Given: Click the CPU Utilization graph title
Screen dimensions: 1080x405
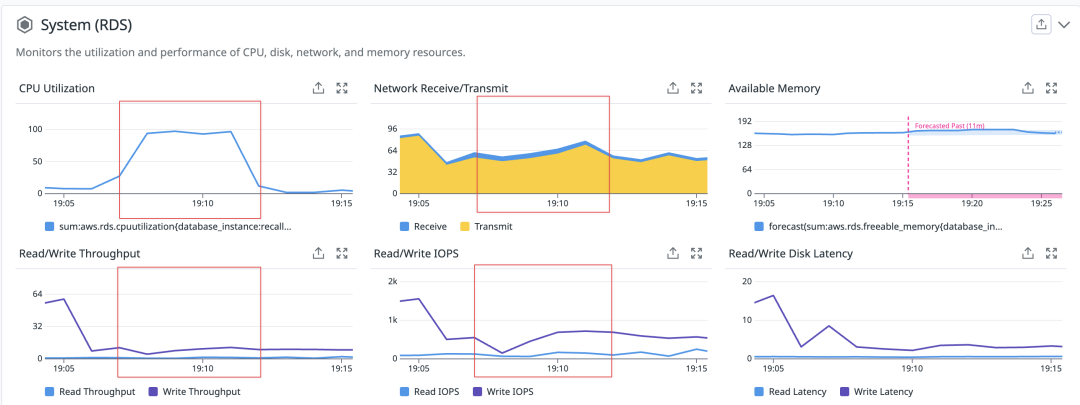Looking at the screenshot, I should coord(57,88).
